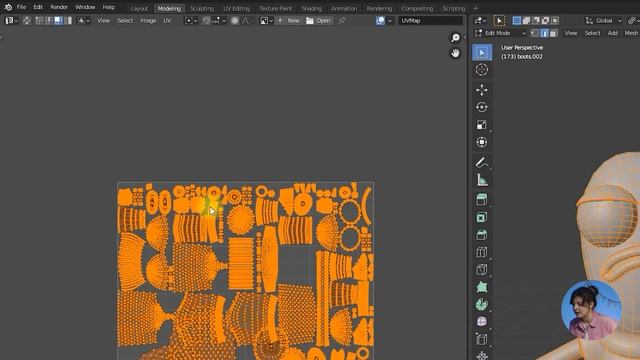Open UV pivot point dropdown
640x360 pixels.
(191, 20)
